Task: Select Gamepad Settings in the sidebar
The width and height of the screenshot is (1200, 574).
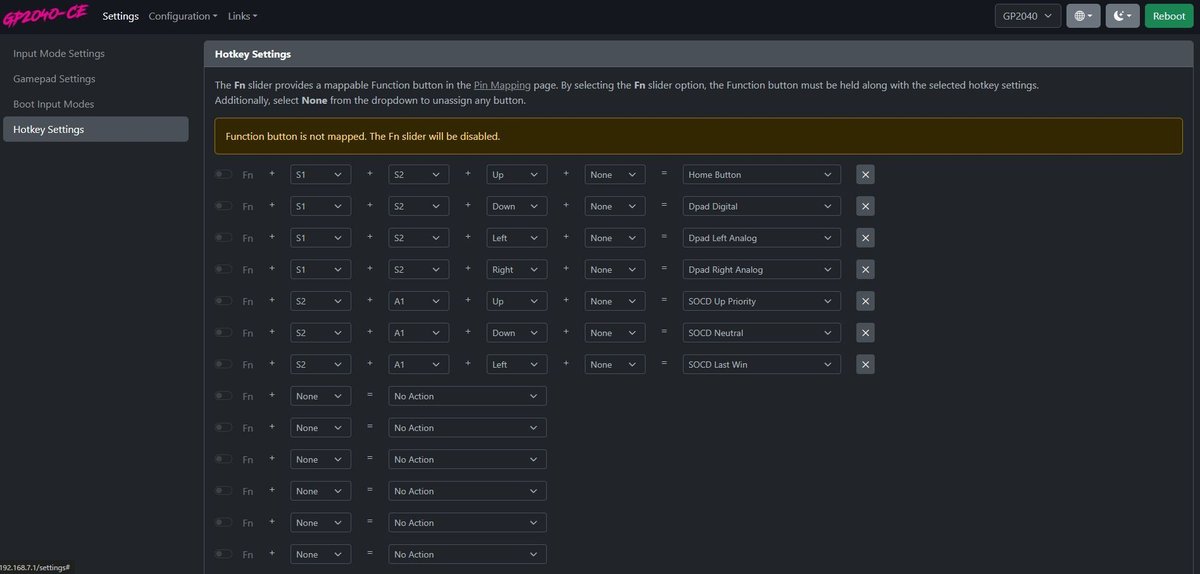Action: pos(54,79)
